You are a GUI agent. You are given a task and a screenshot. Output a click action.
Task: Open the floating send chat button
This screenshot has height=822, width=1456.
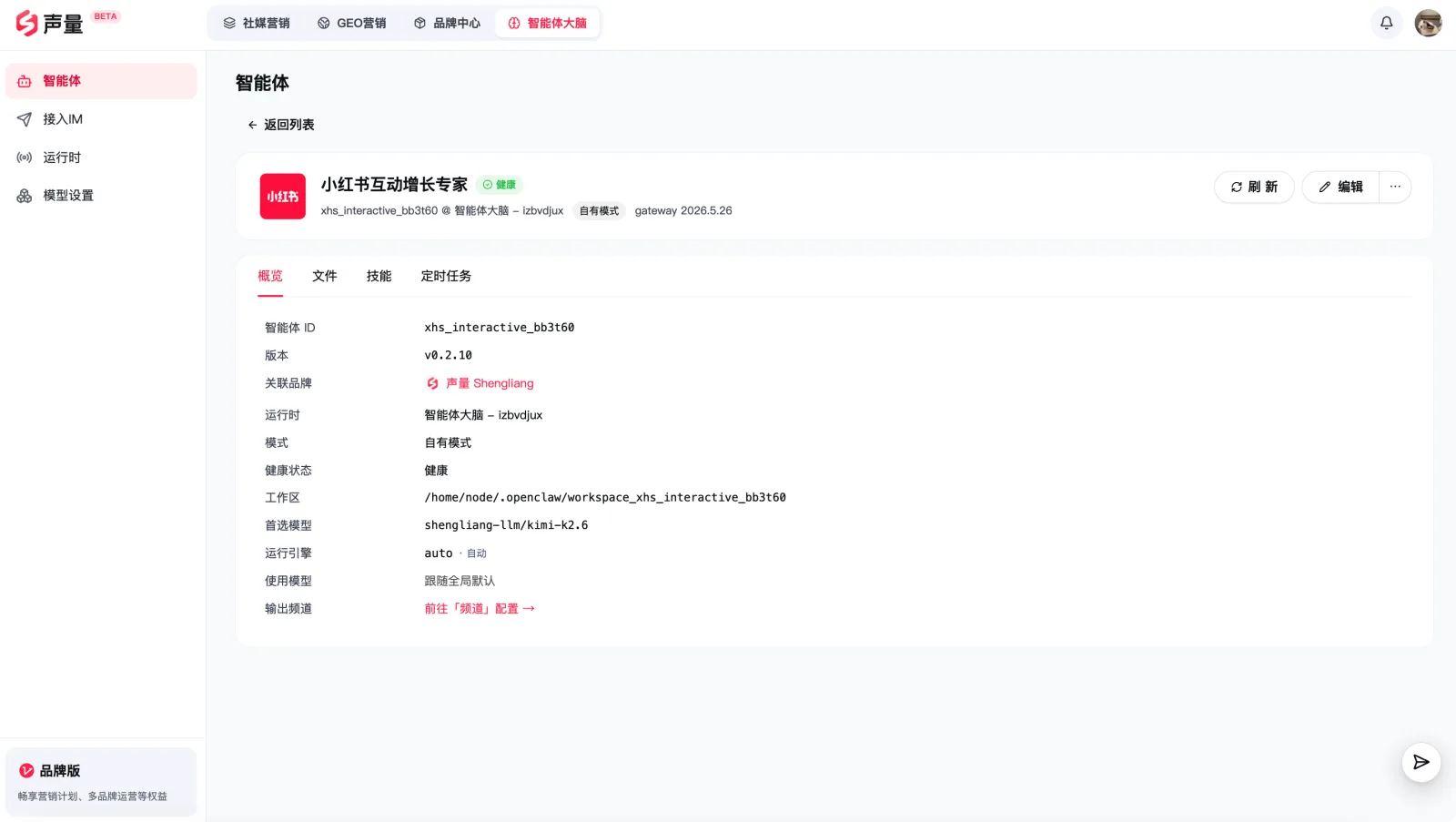(1421, 762)
